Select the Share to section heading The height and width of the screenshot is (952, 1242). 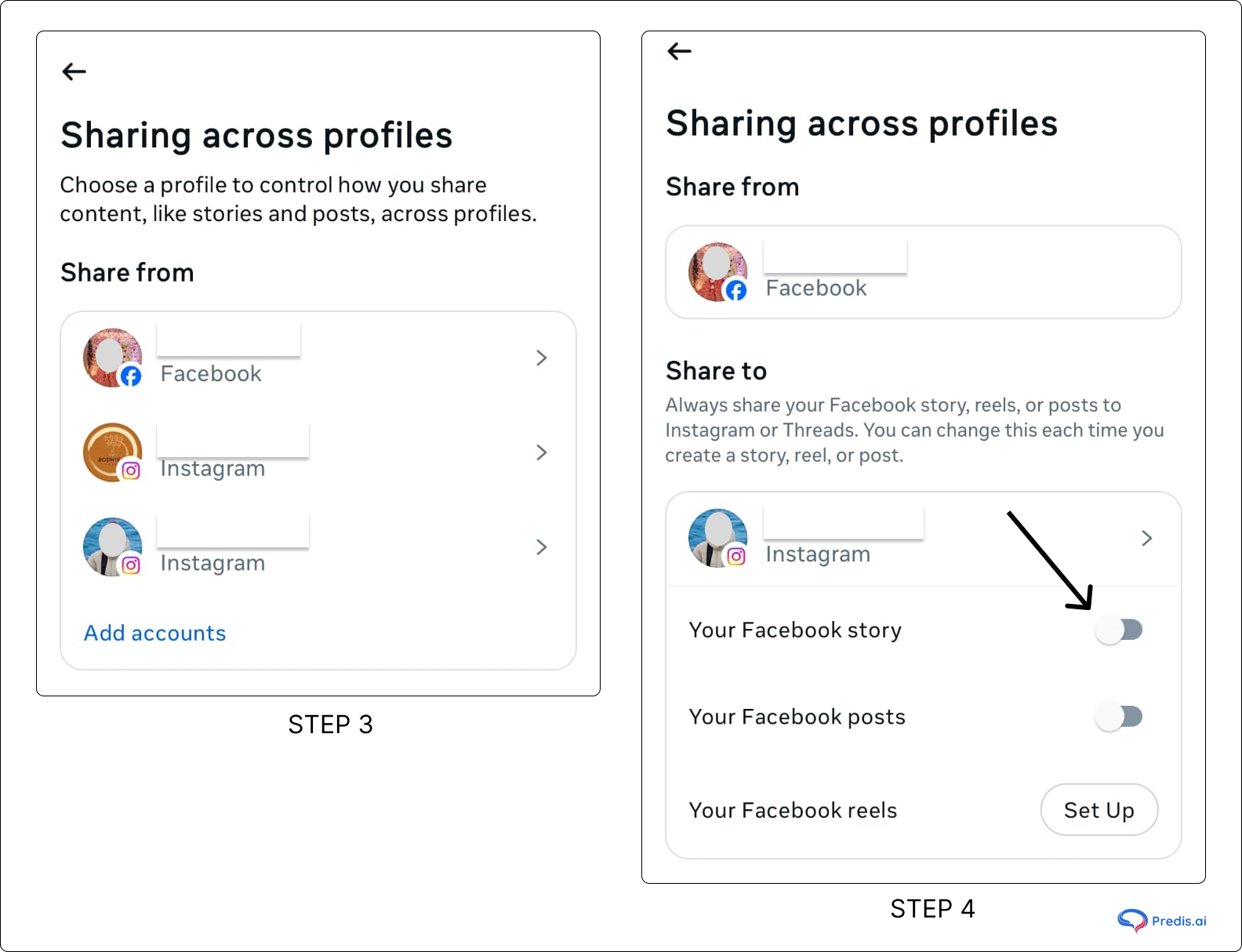(716, 371)
